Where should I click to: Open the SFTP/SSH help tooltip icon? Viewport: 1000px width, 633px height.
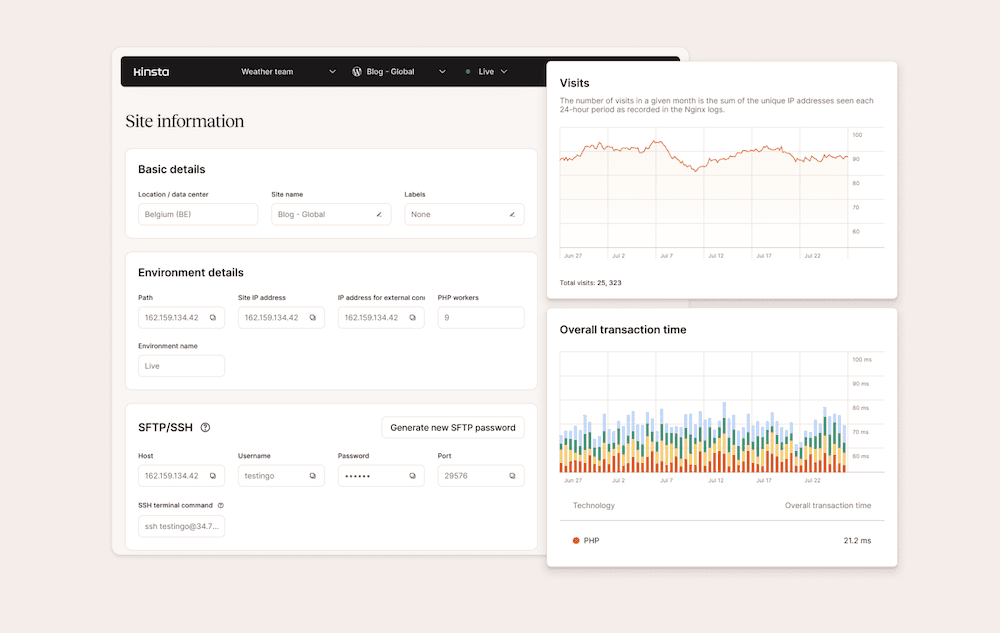point(205,427)
